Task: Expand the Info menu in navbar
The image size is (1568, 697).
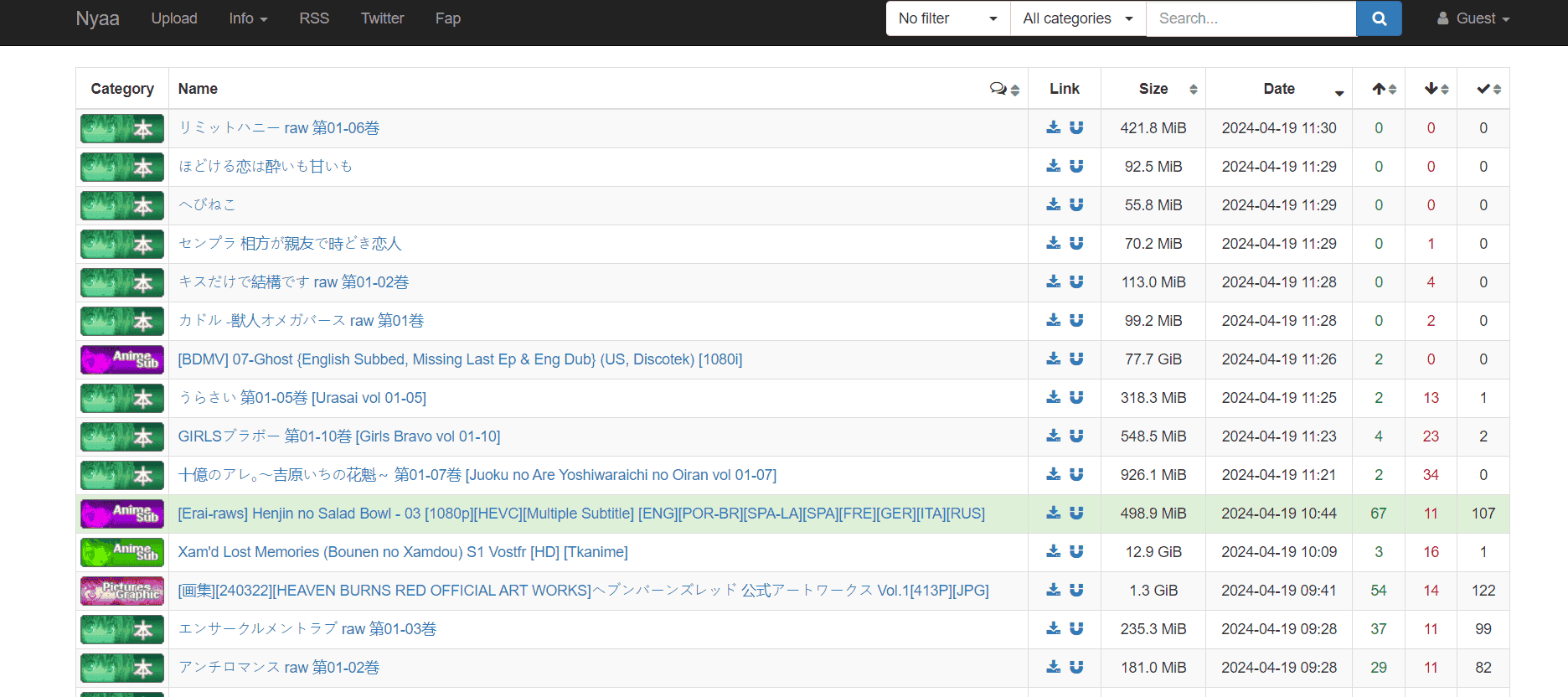Action: coord(248,18)
